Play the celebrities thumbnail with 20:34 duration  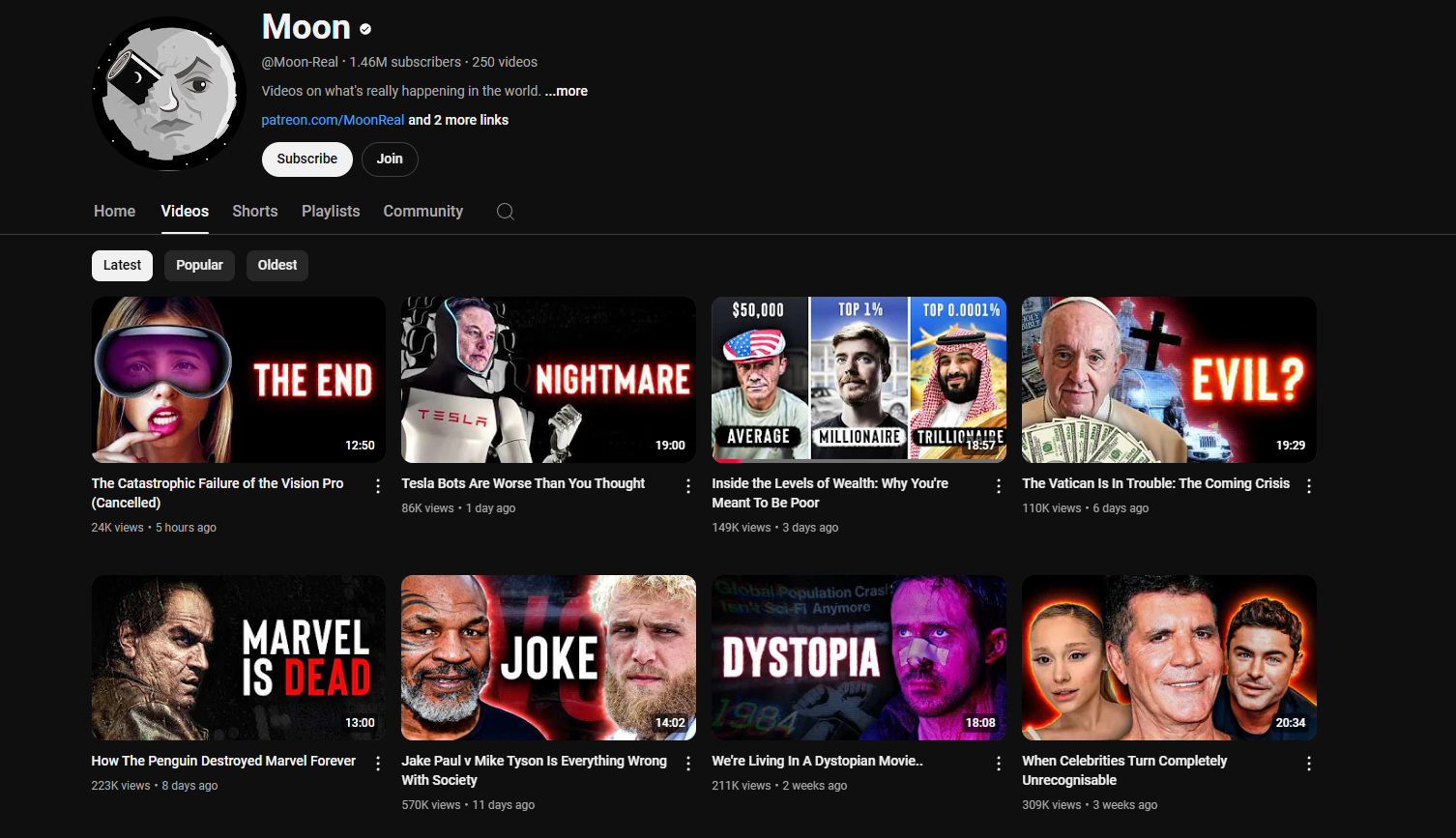(1169, 657)
